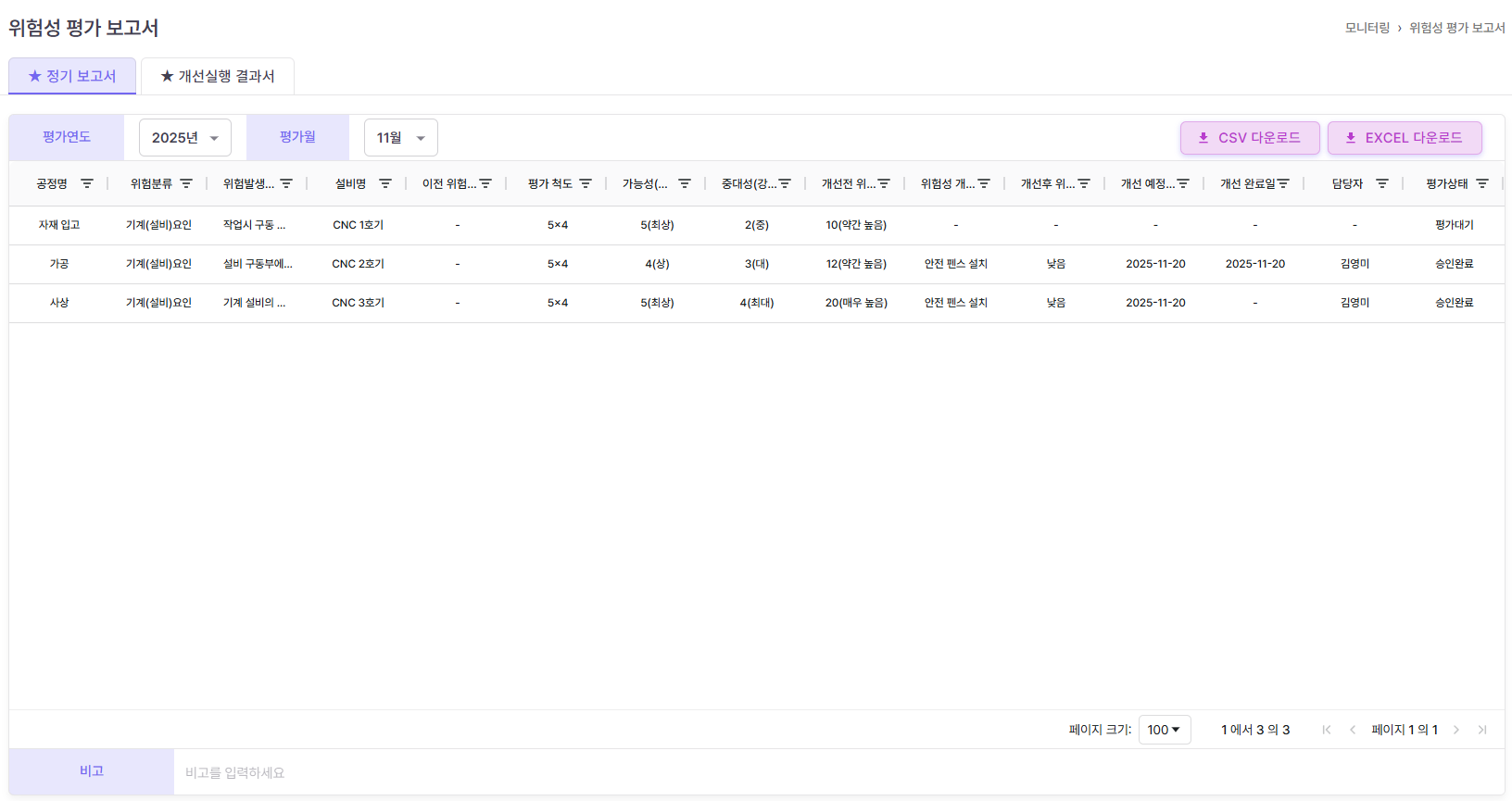
Task: Switch to 개선실행 결과서 tab
Action: coord(218,76)
